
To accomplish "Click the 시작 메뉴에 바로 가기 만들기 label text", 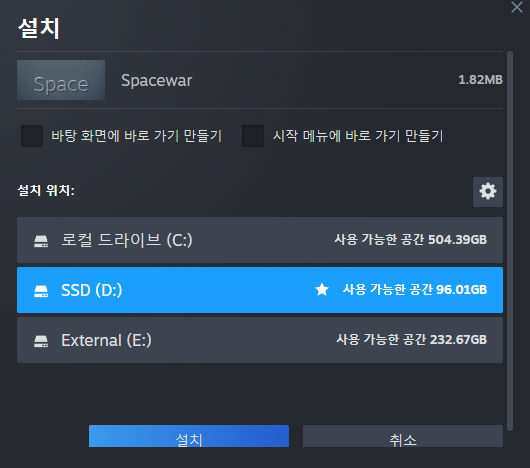I will pos(358,136).
